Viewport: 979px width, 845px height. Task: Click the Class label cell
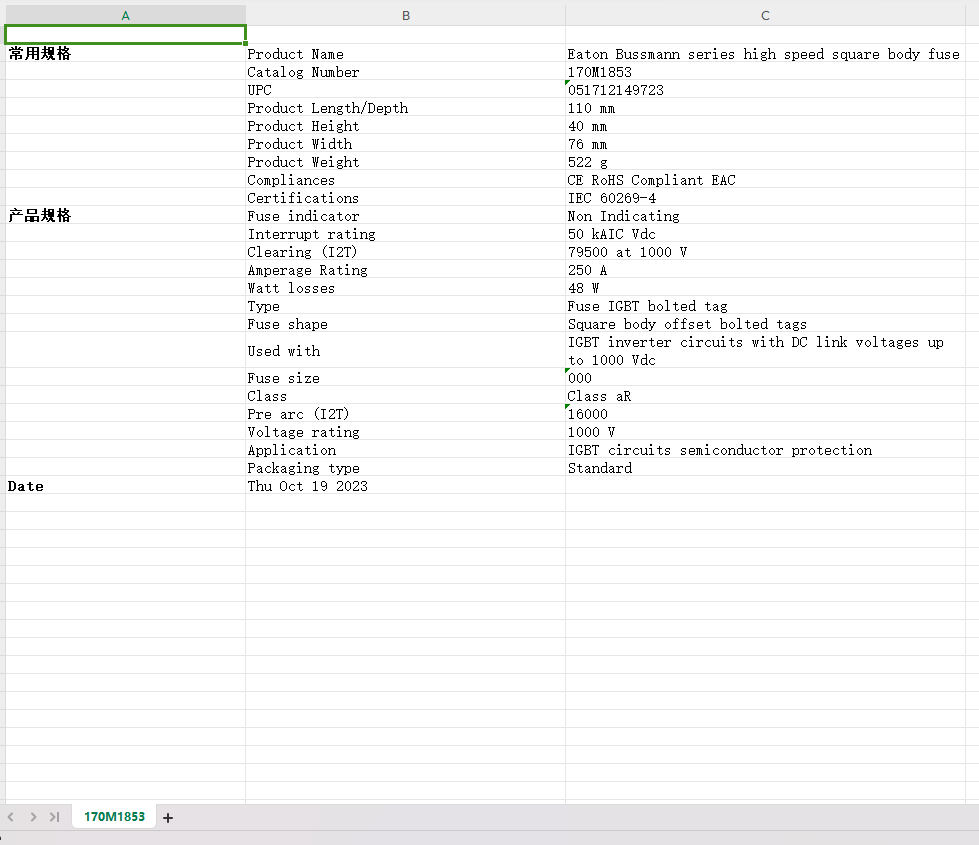pos(406,396)
